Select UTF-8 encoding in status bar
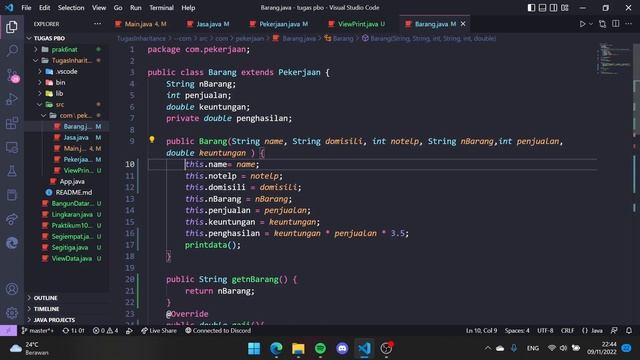This screenshot has width=640, height=360. click(545, 331)
